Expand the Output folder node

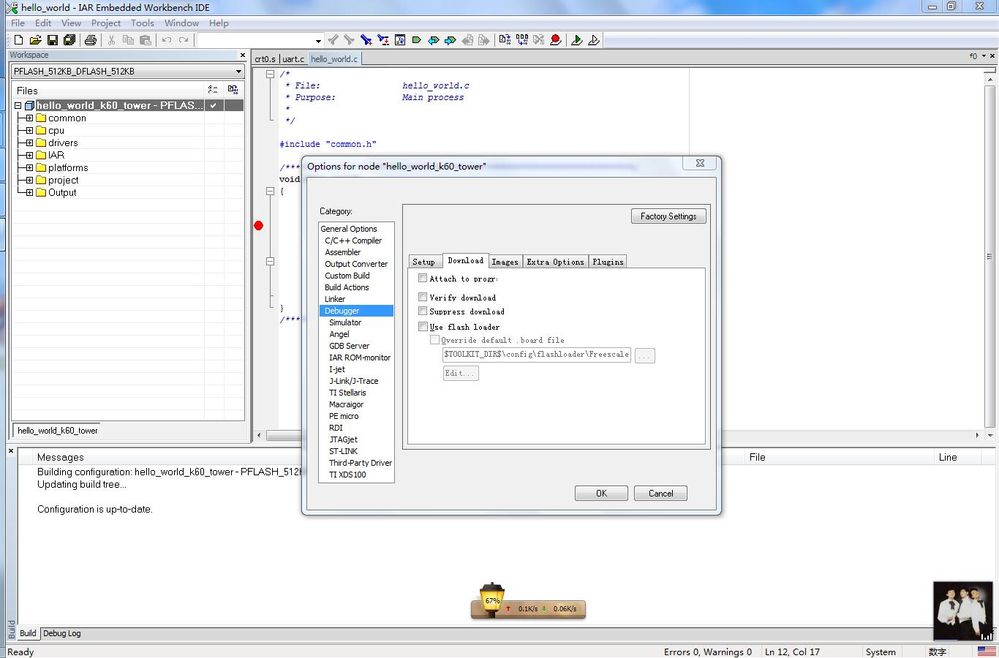click(x=29, y=192)
